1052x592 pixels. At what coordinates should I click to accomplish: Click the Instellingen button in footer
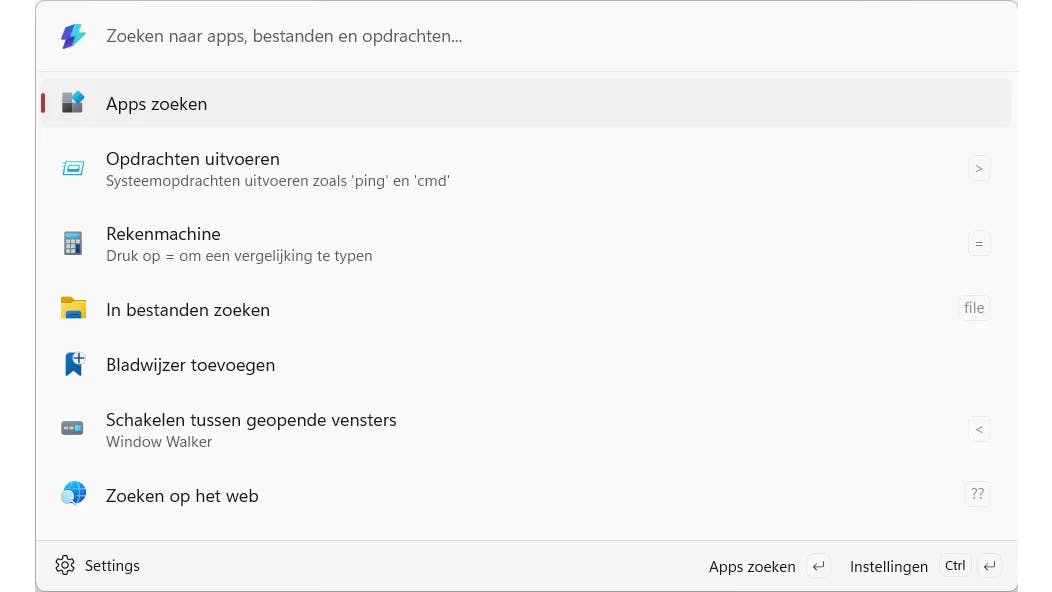(889, 566)
